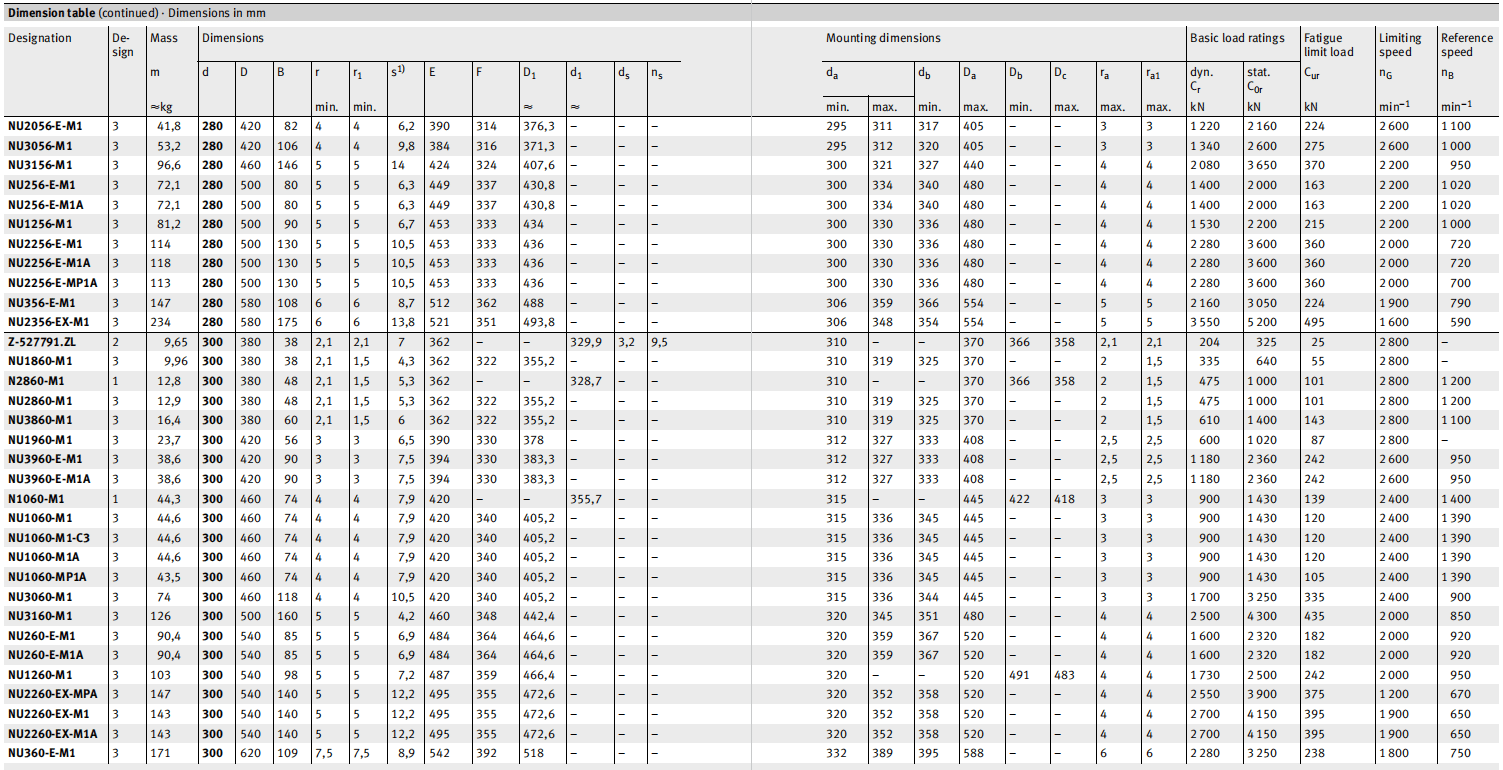
Task: Click mass value 53,2
Action: point(168,146)
